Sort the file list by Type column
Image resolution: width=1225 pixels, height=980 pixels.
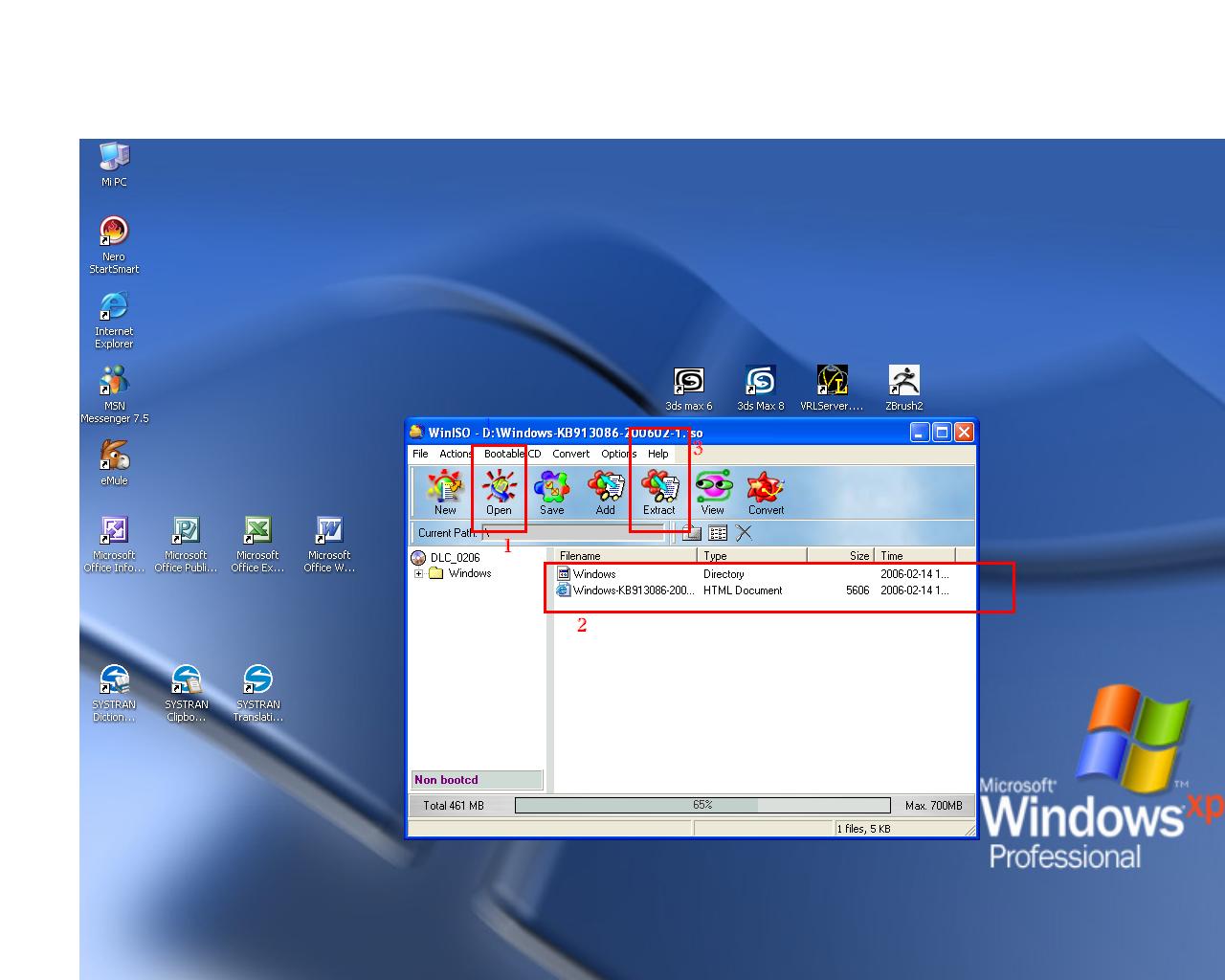(752, 555)
